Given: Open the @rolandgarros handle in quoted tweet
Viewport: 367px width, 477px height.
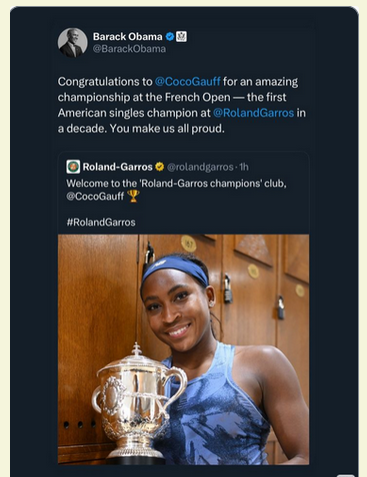Looking at the screenshot, I should [x=200, y=167].
